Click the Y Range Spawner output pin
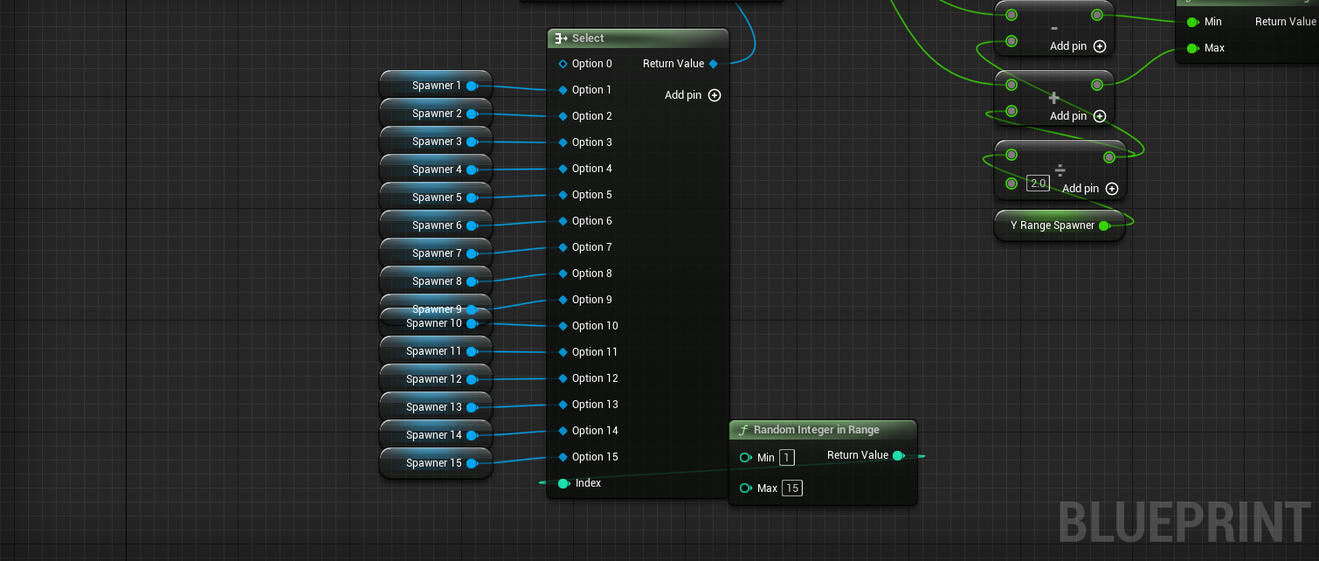This screenshot has width=1319, height=561. coord(1104,226)
